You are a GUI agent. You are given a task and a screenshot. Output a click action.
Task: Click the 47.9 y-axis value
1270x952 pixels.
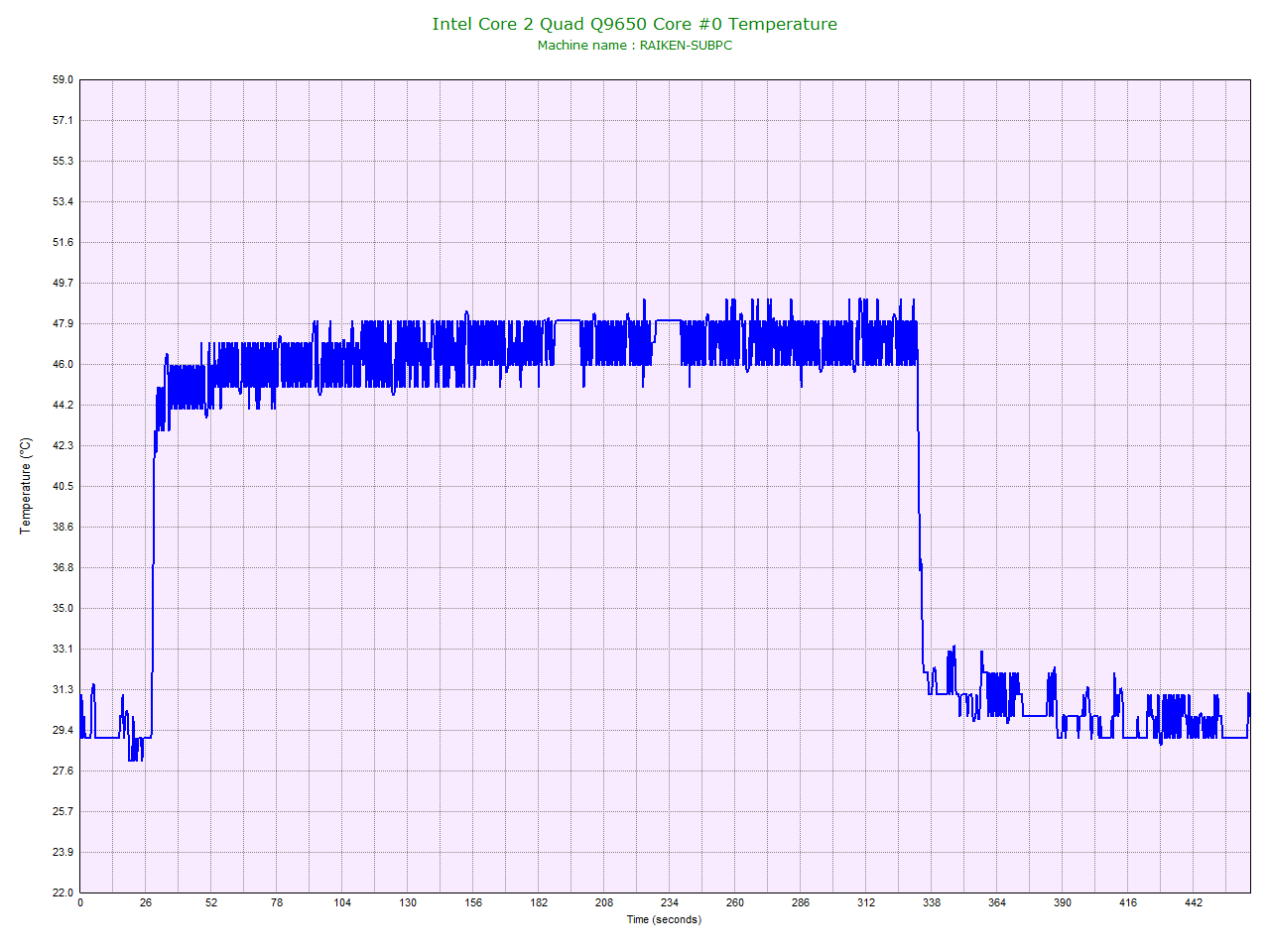(63, 323)
